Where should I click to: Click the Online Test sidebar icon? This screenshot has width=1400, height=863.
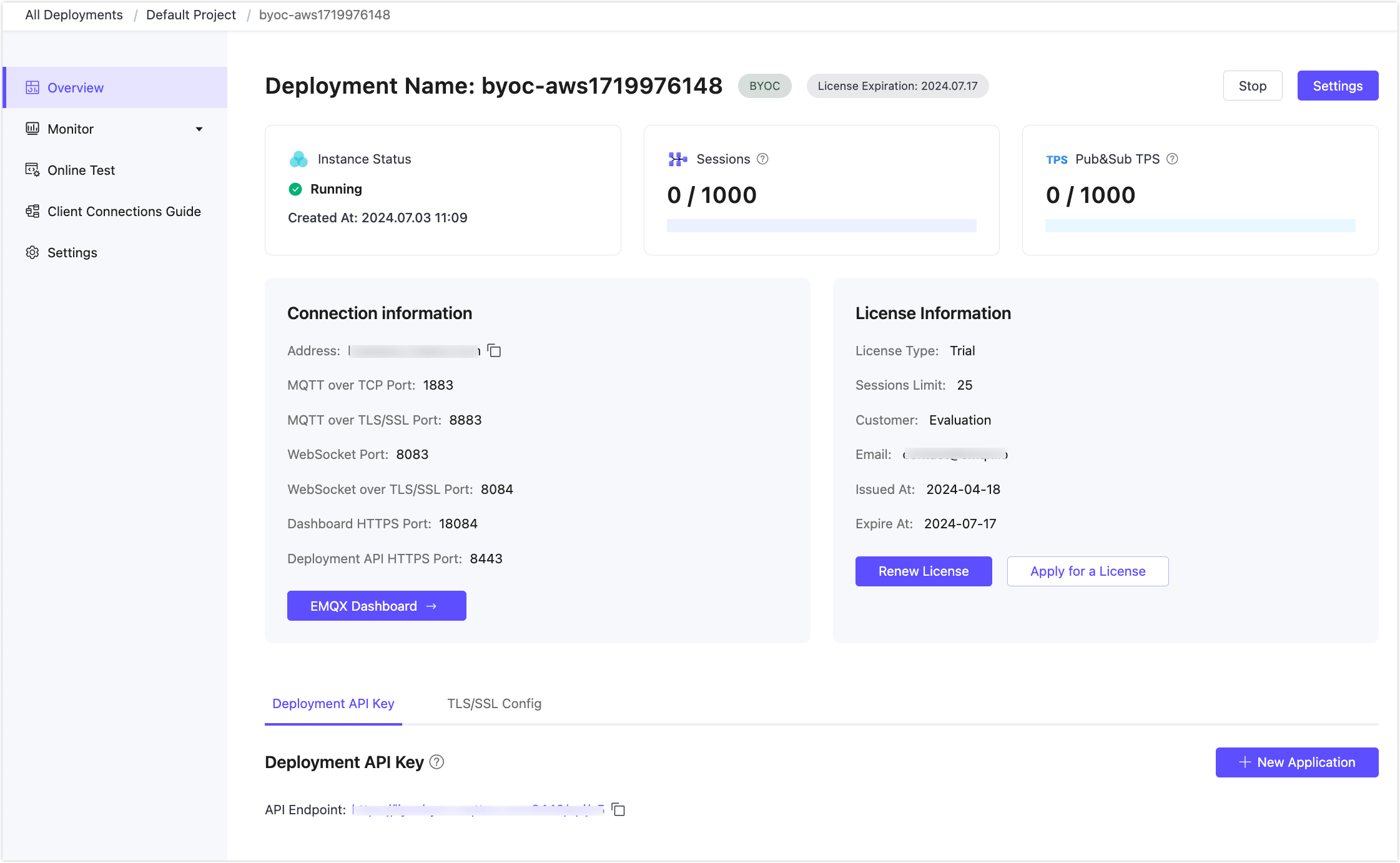[x=32, y=170]
